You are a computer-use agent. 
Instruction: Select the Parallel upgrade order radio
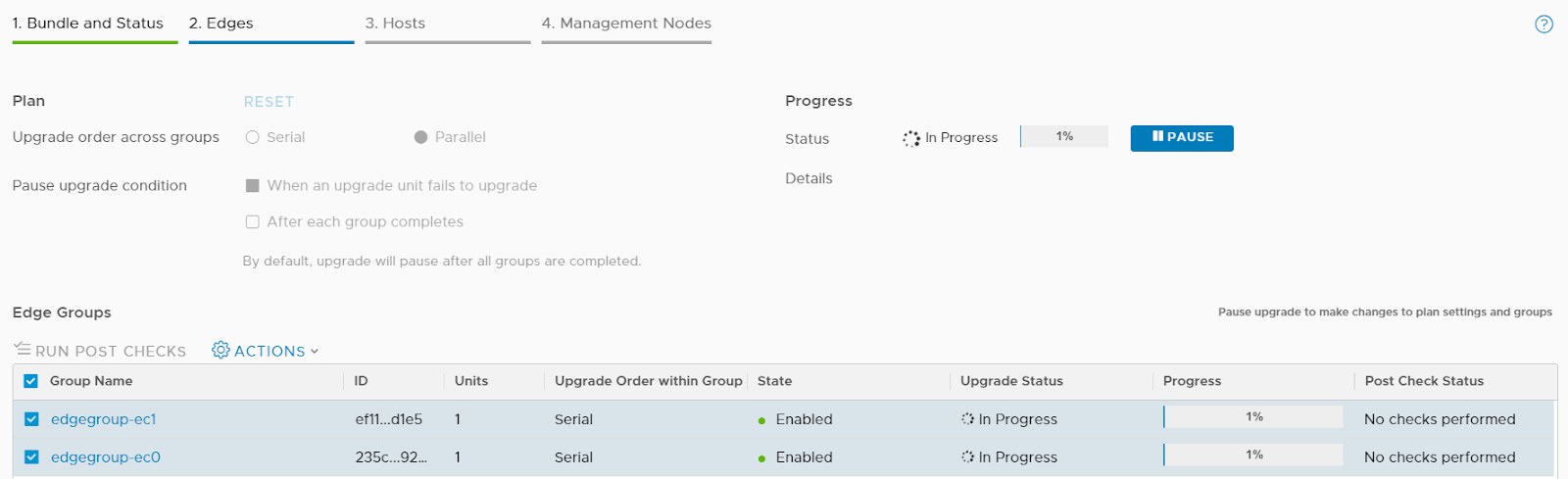[421, 137]
